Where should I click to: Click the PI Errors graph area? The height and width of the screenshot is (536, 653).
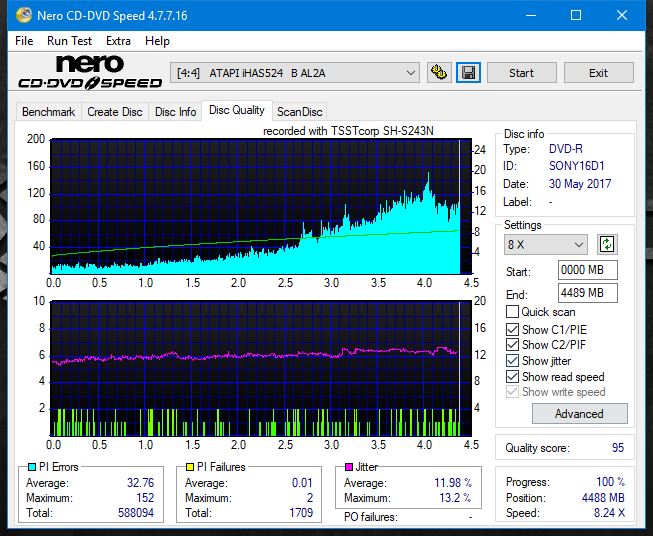pos(261,207)
